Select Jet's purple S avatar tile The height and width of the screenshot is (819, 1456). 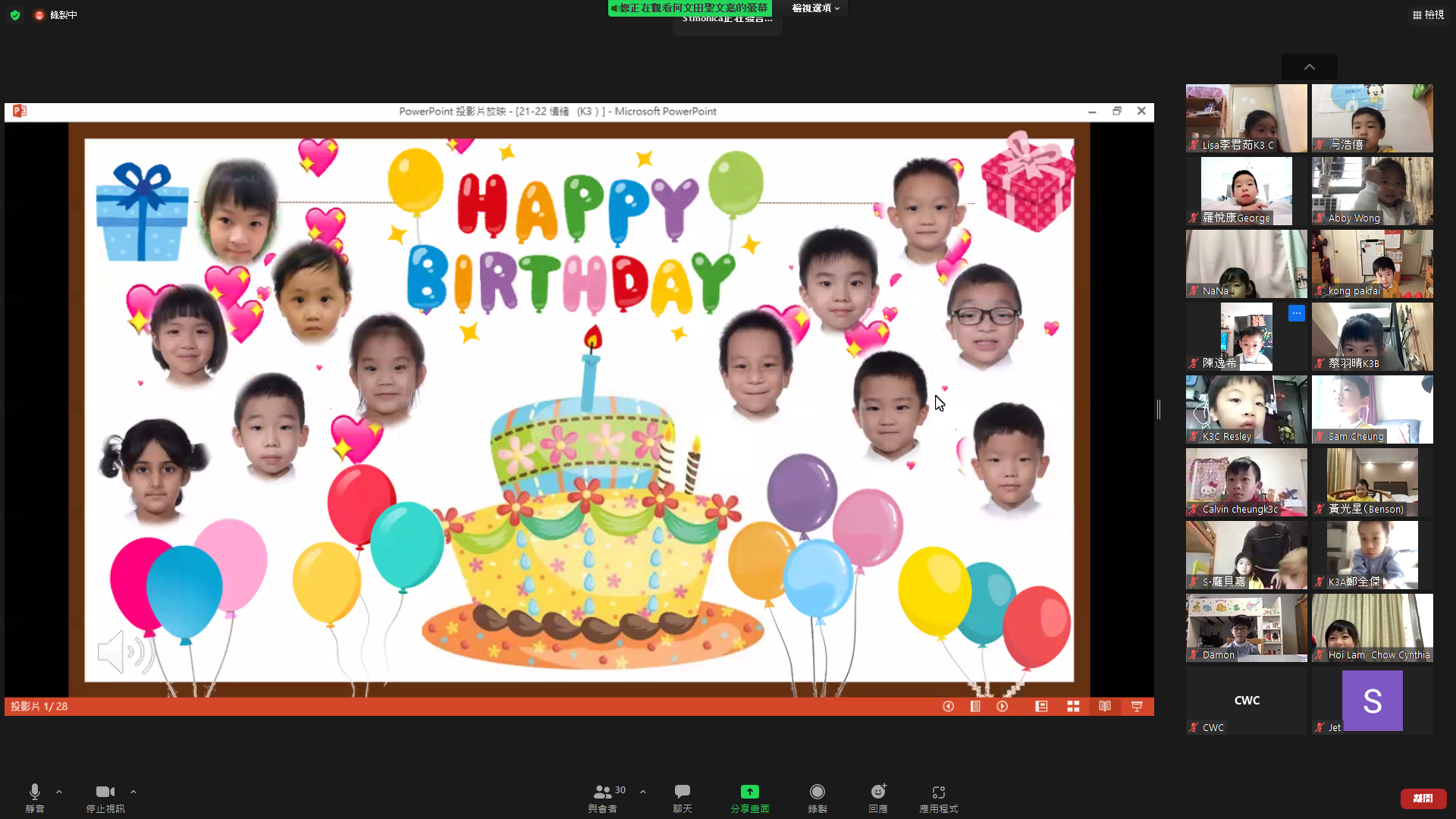pyautogui.click(x=1373, y=701)
